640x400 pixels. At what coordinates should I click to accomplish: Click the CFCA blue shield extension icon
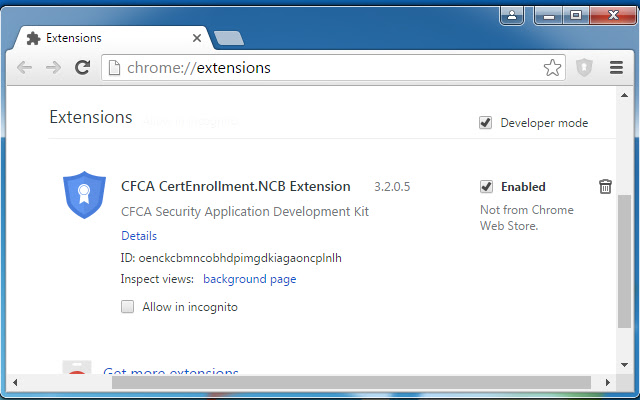coord(84,195)
